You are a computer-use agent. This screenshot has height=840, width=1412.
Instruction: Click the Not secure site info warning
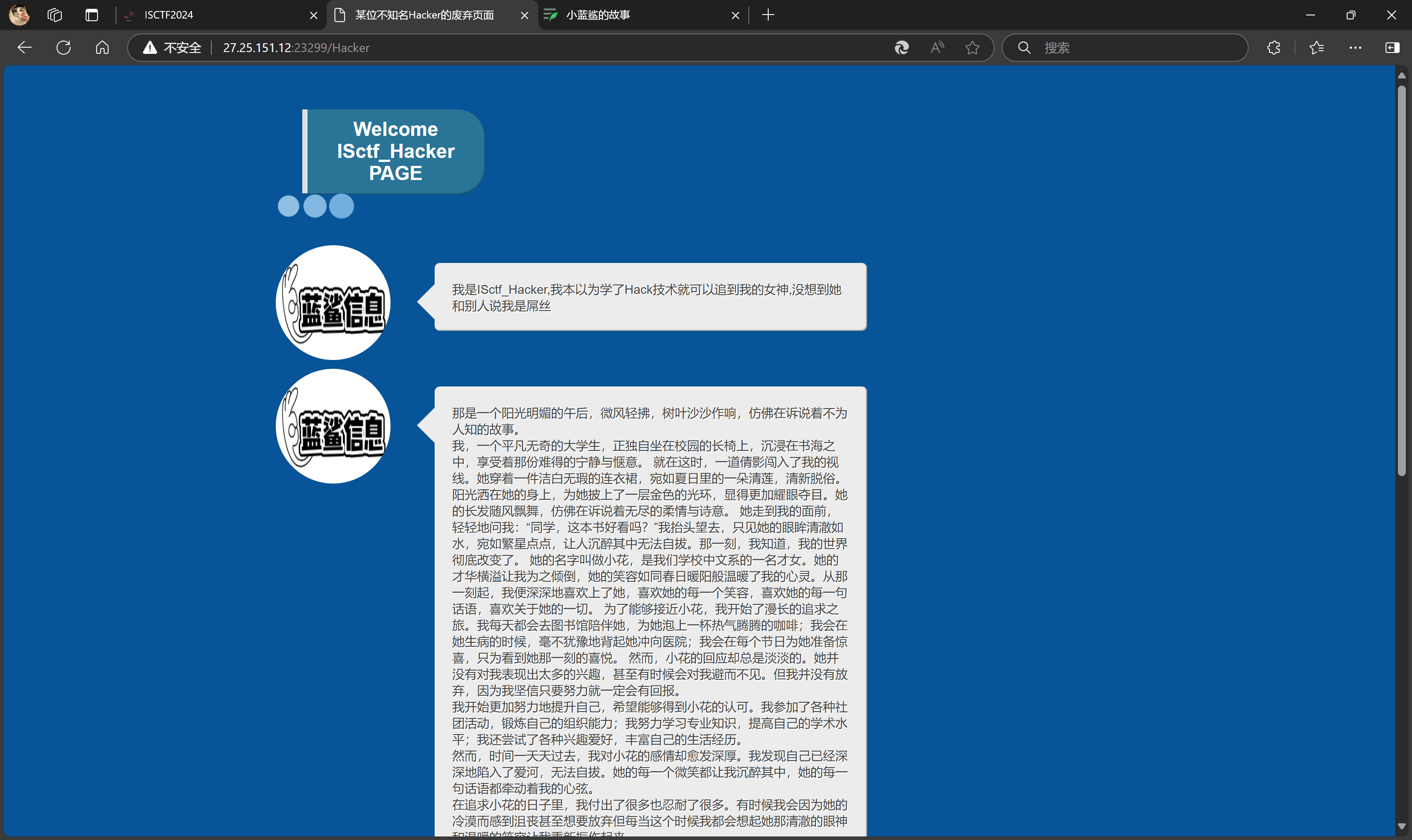coord(172,48)
